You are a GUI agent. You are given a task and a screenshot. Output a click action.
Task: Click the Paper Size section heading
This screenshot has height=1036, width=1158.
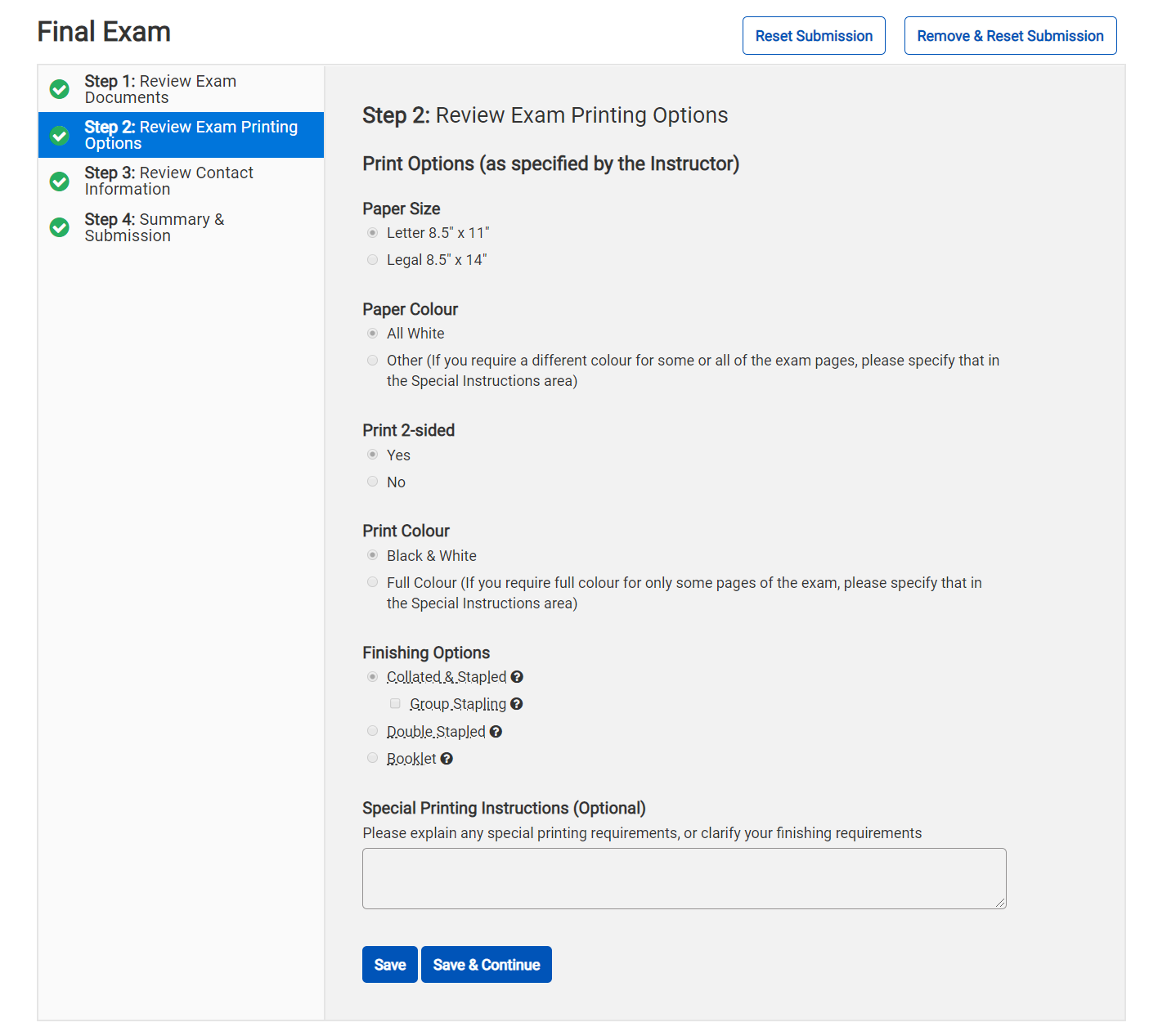402,209
